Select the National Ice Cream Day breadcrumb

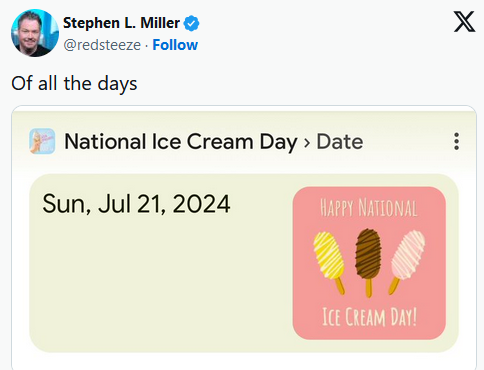pos(181,142)
